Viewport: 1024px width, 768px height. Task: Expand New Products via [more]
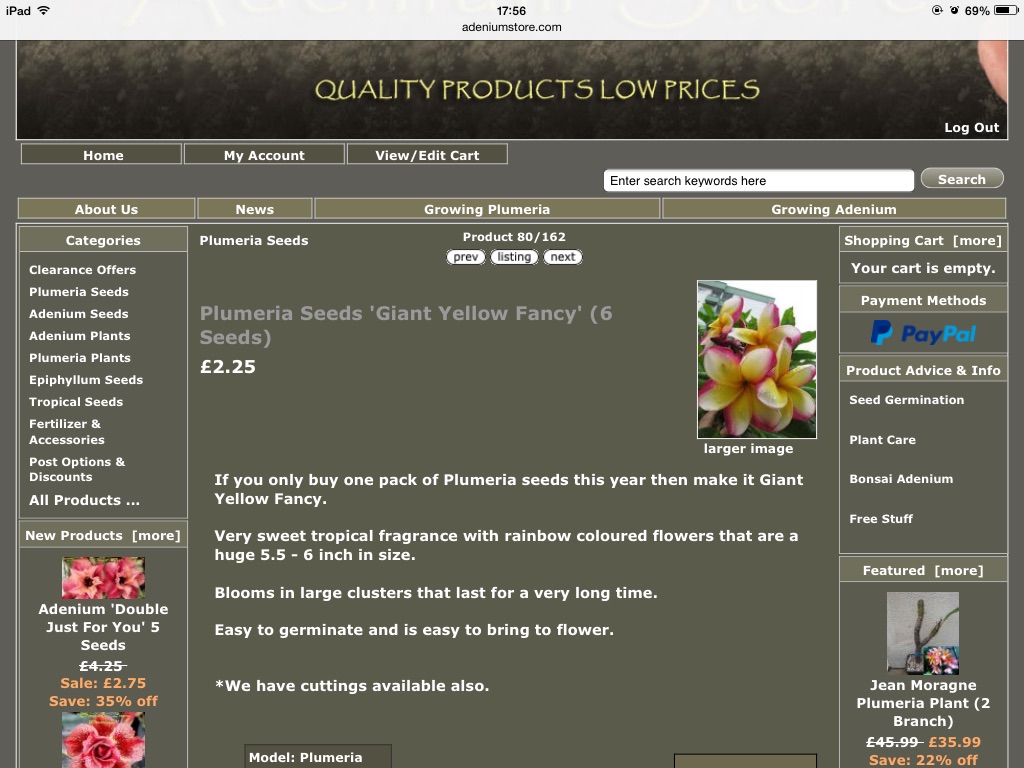coord(156,536)
